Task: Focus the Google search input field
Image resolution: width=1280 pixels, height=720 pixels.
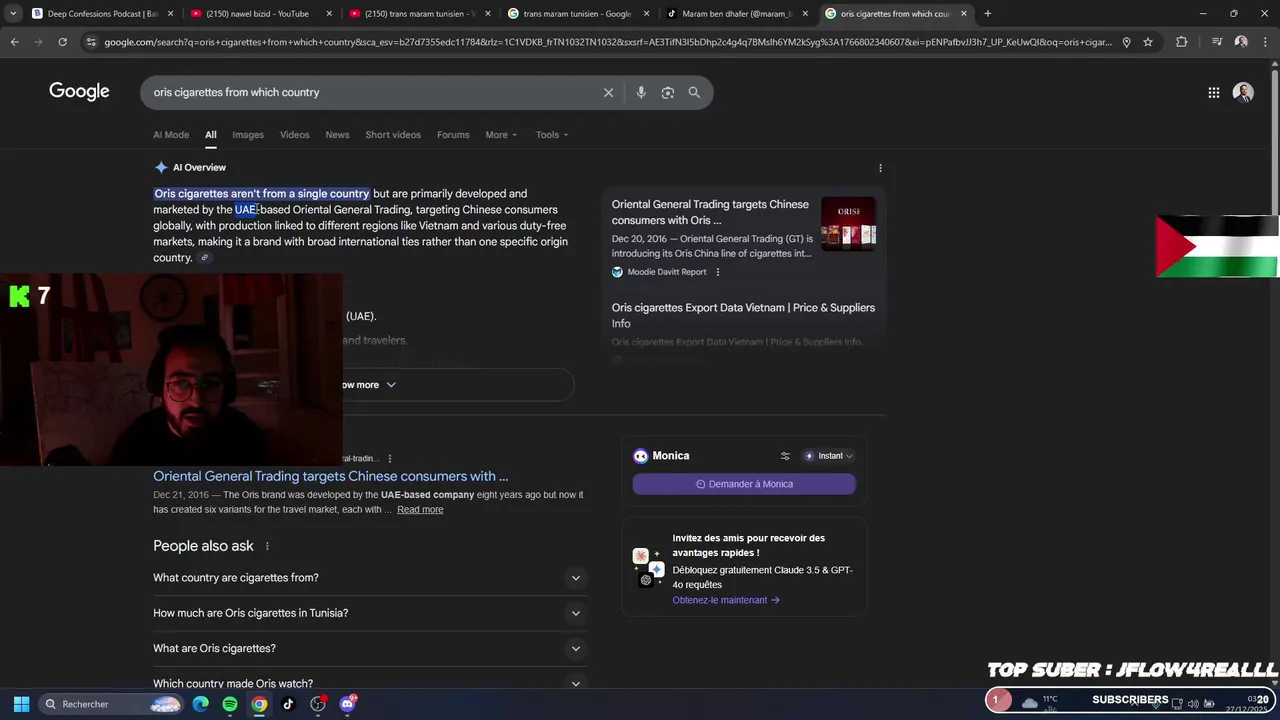Action: click(370, 92)
